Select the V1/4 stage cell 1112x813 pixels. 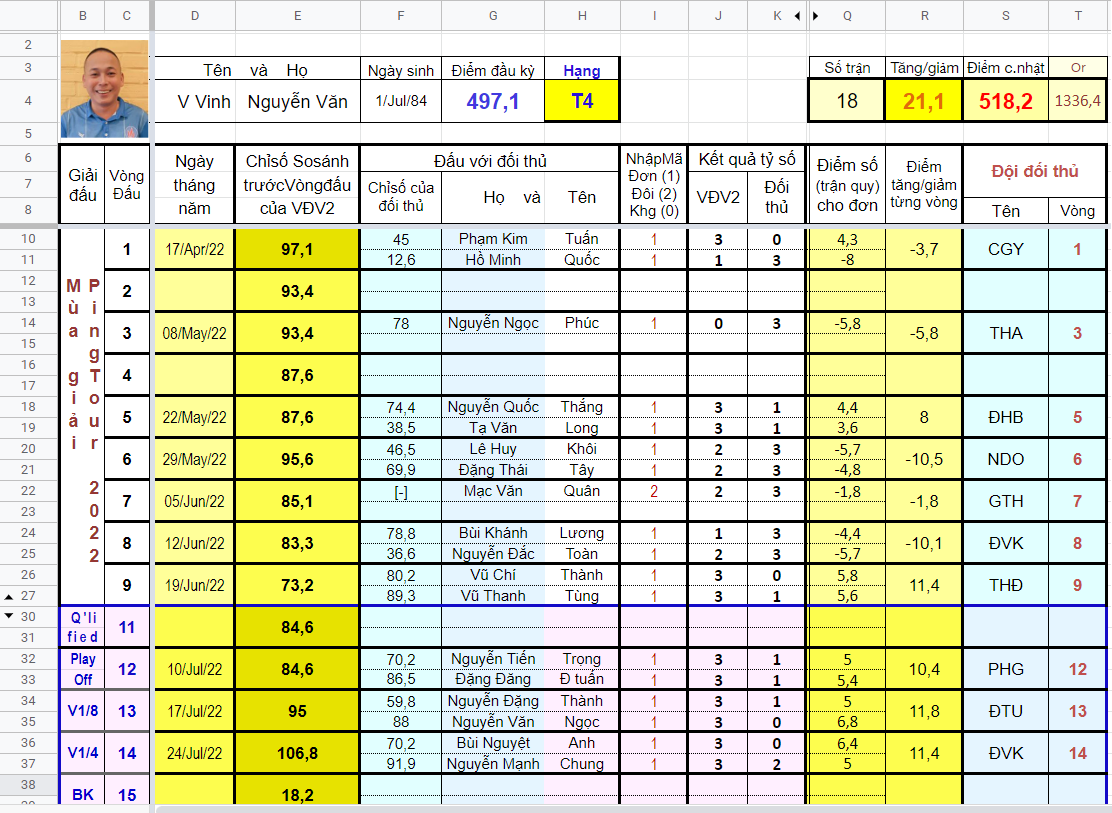(82, 753)
